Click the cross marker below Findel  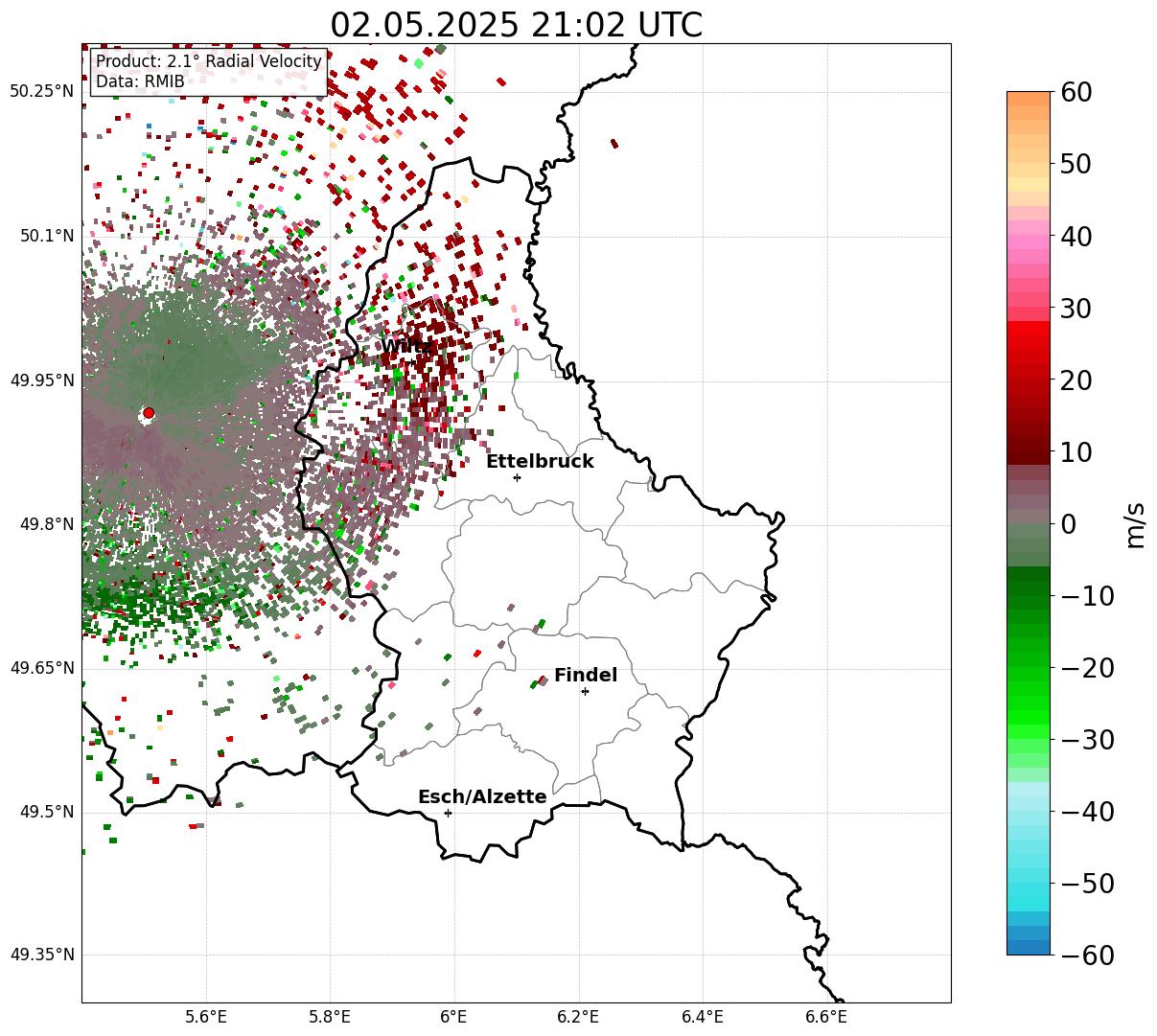[x=585, y=691]
